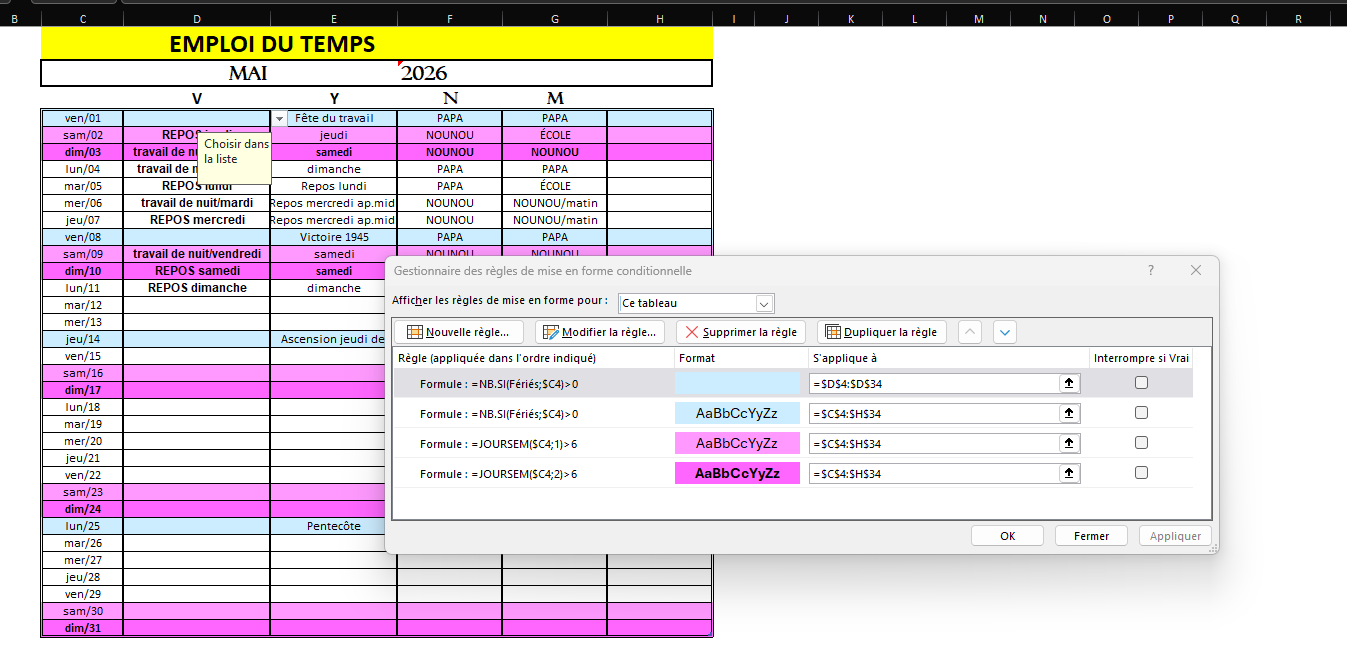This screenshot has width=1347, height=665.
Task: Open help with the question mark icon
Action: click(1151, 270)
